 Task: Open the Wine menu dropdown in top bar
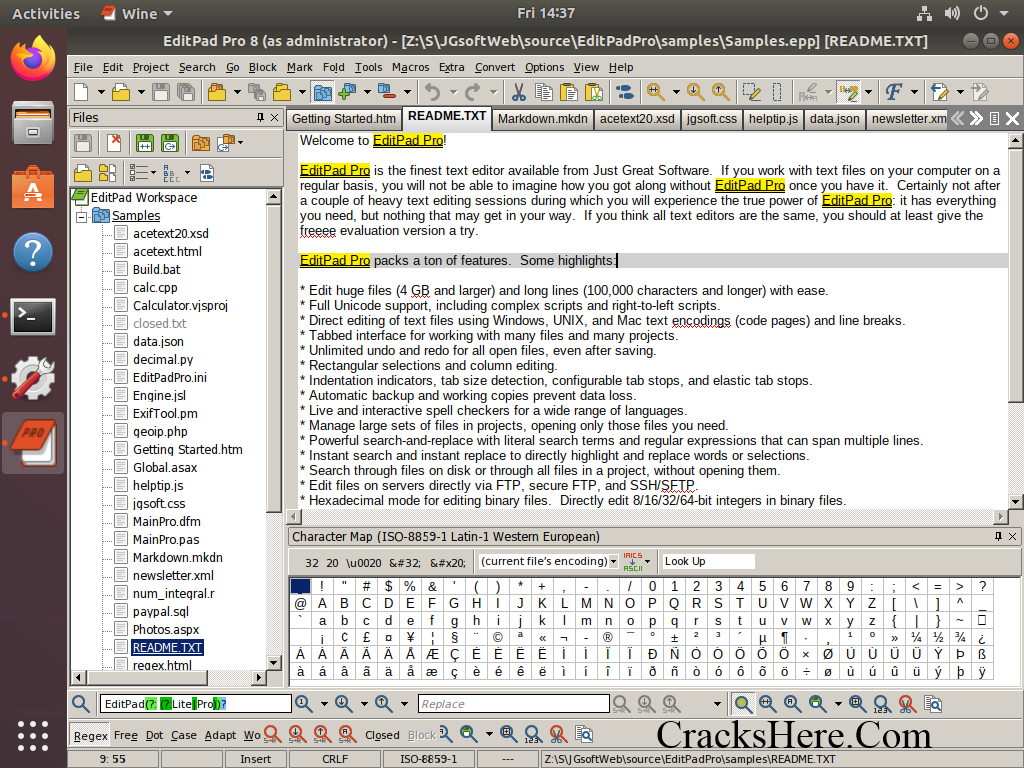138,13
